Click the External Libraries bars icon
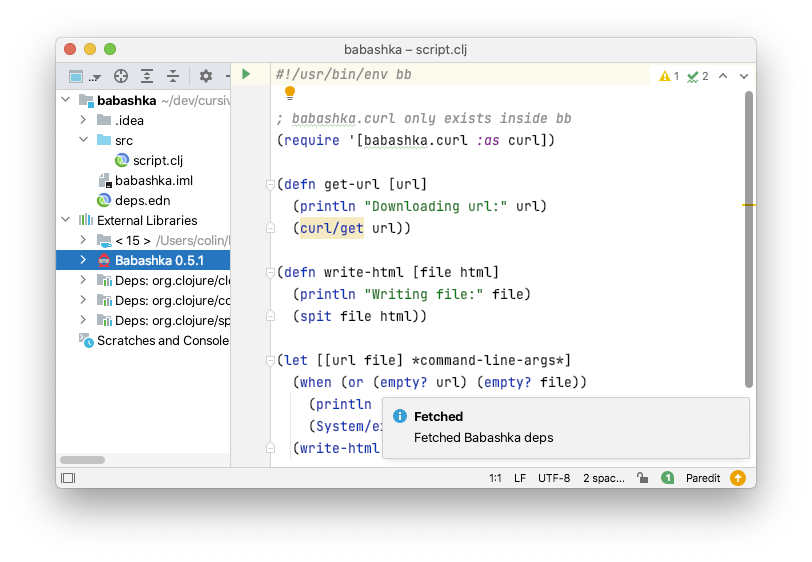This screenshot has width=812, height=562. tap(85, 220)
